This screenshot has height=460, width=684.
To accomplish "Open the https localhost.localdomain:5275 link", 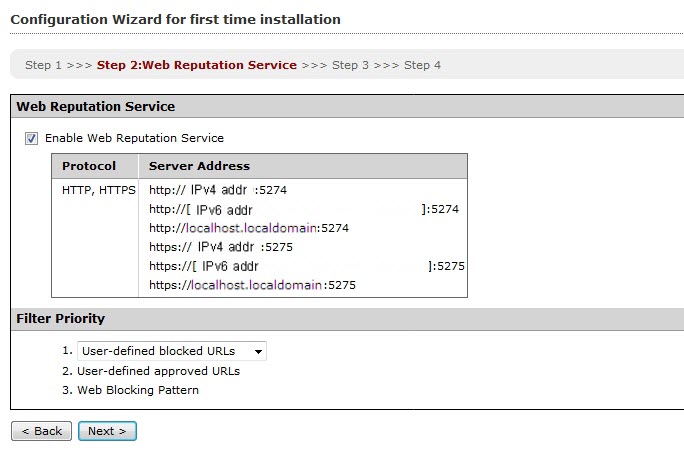I will point(252,285).
